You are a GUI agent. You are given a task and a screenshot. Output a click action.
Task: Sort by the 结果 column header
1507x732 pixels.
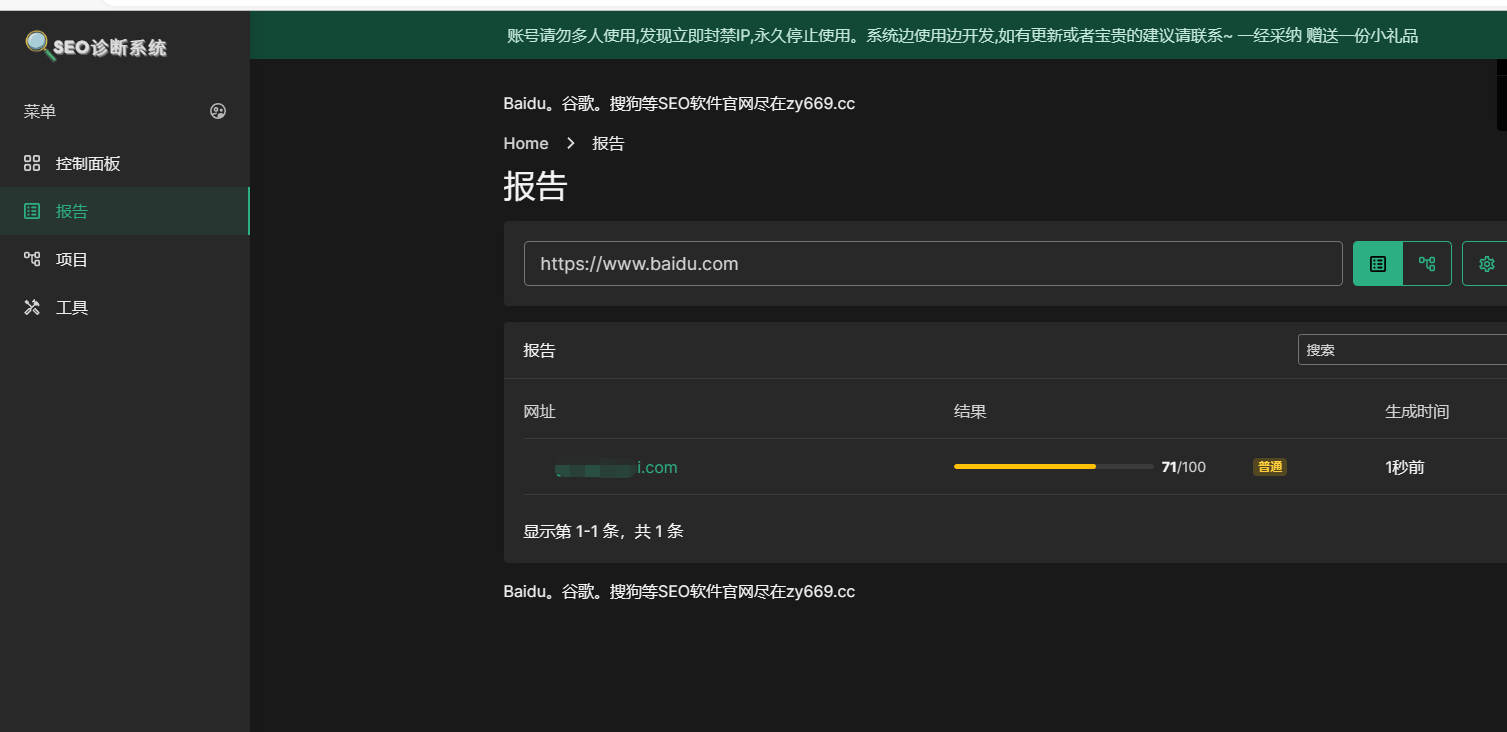tap(970, 411)
